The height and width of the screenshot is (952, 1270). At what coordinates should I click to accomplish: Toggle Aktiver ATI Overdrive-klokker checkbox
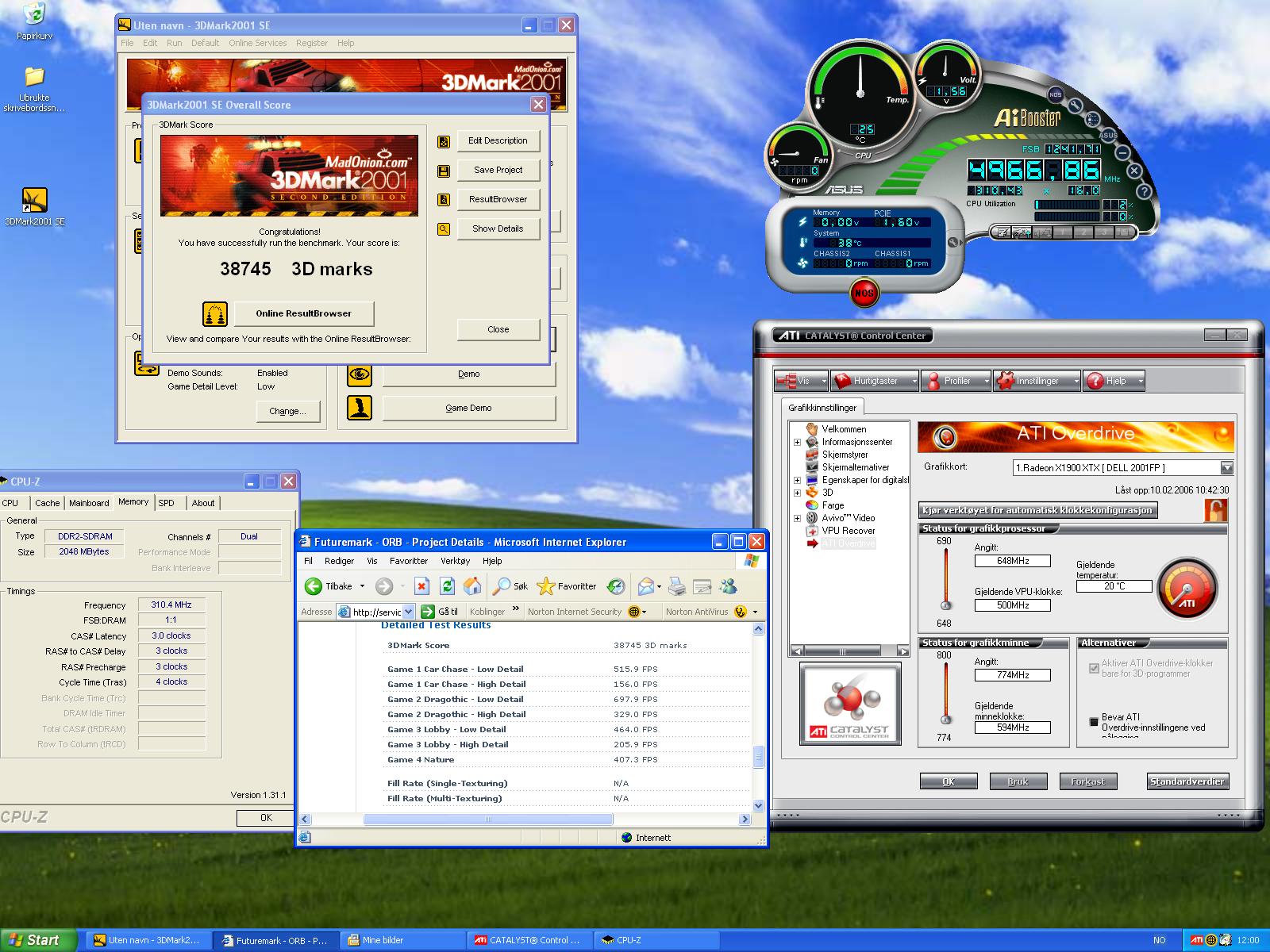pos(1095,668)
